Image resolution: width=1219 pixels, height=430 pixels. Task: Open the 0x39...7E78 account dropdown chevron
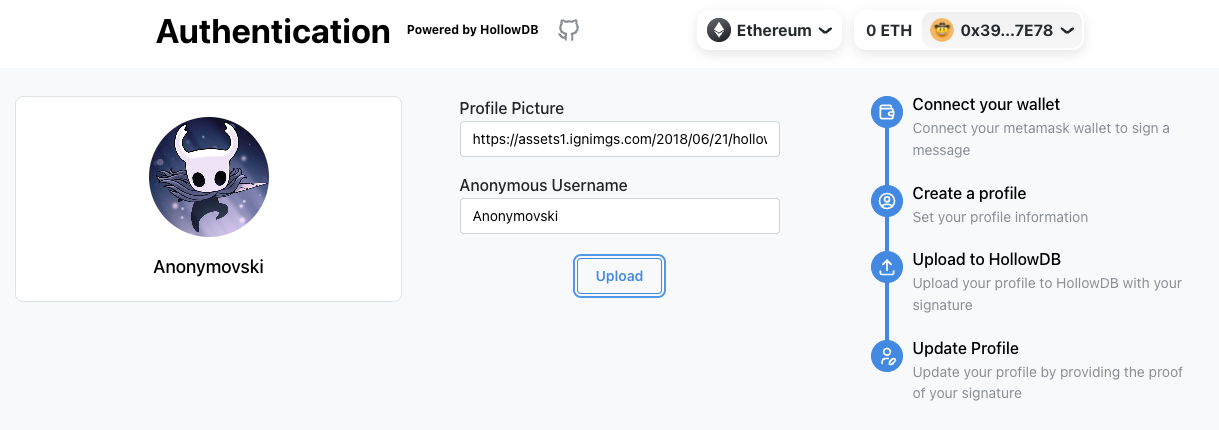tap(1067, 31)
